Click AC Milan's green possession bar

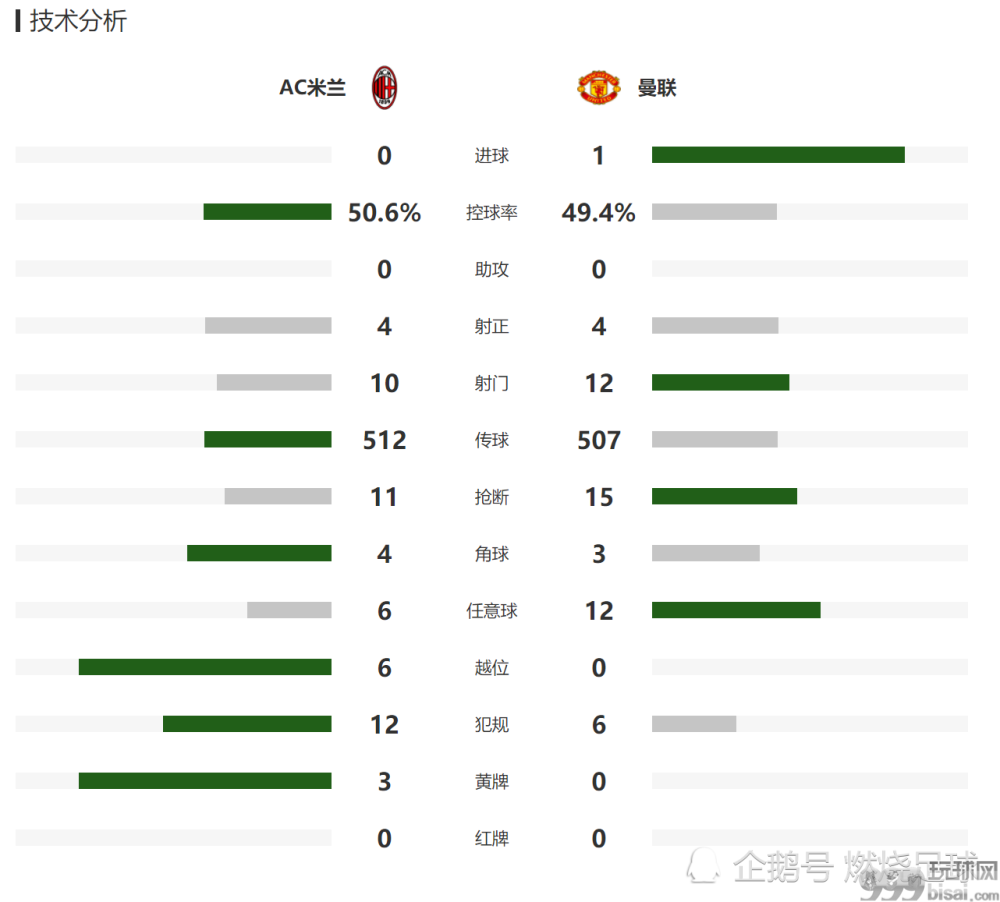(x=267, y=212)
